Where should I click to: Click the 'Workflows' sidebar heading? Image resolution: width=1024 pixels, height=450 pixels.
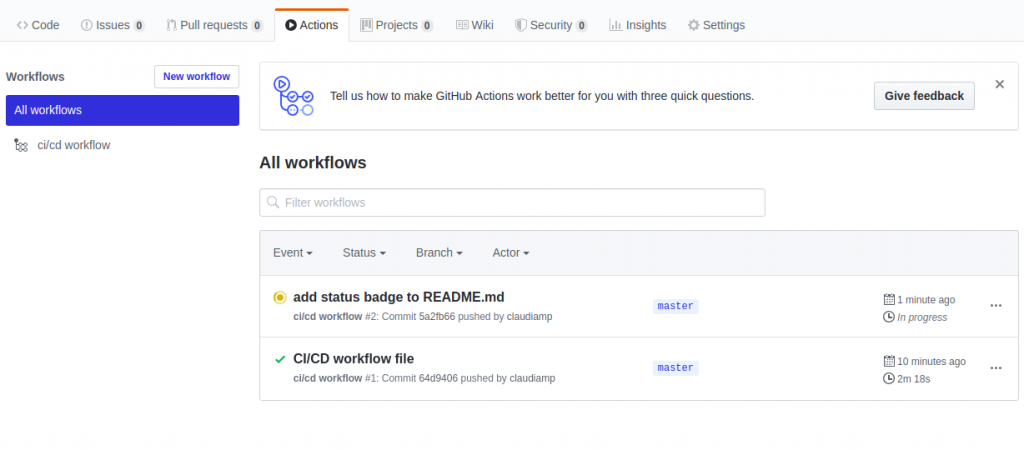click(x=35, y=76)
